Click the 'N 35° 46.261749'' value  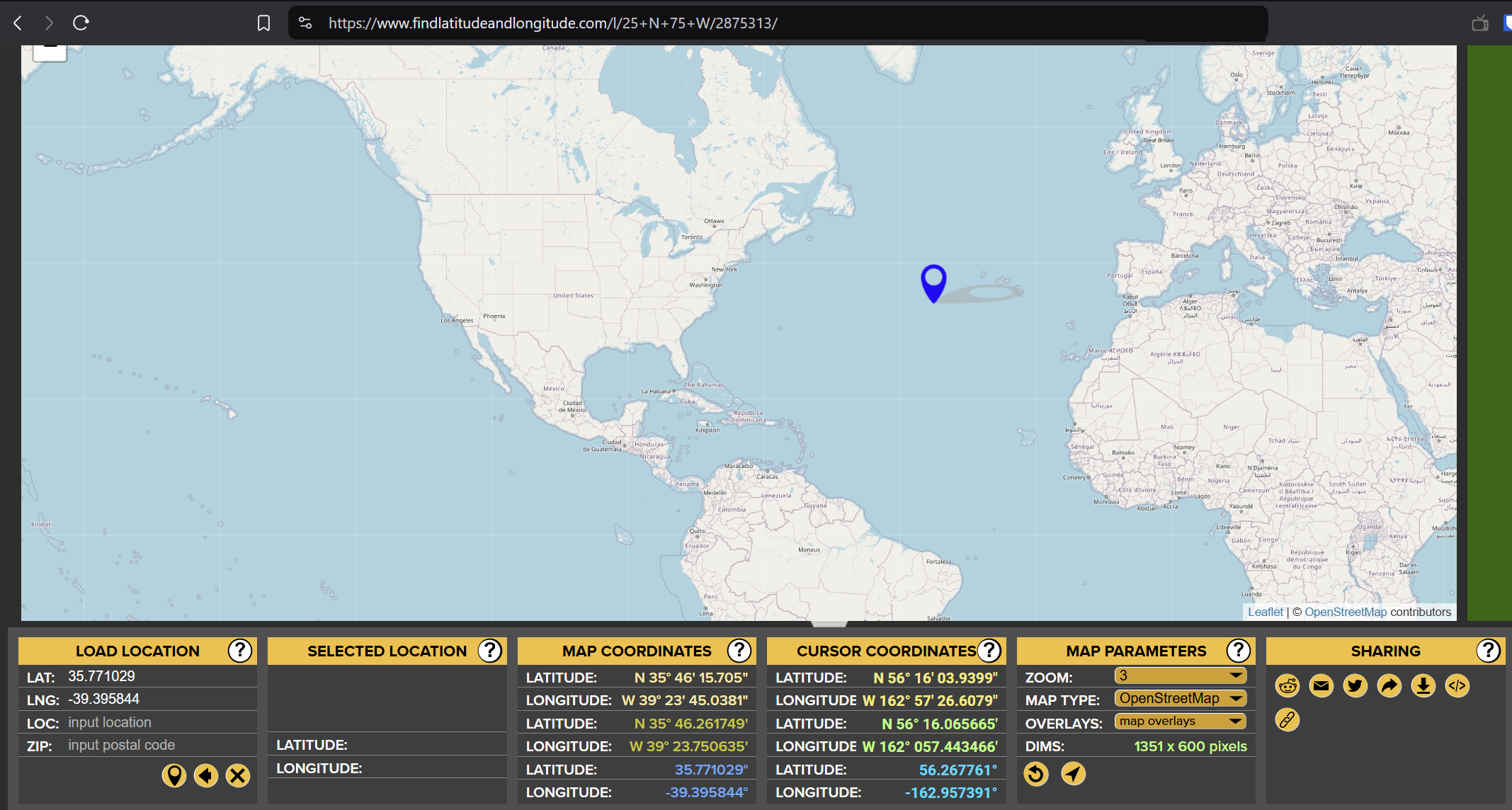pyautogui.click(x=691, y=724)
